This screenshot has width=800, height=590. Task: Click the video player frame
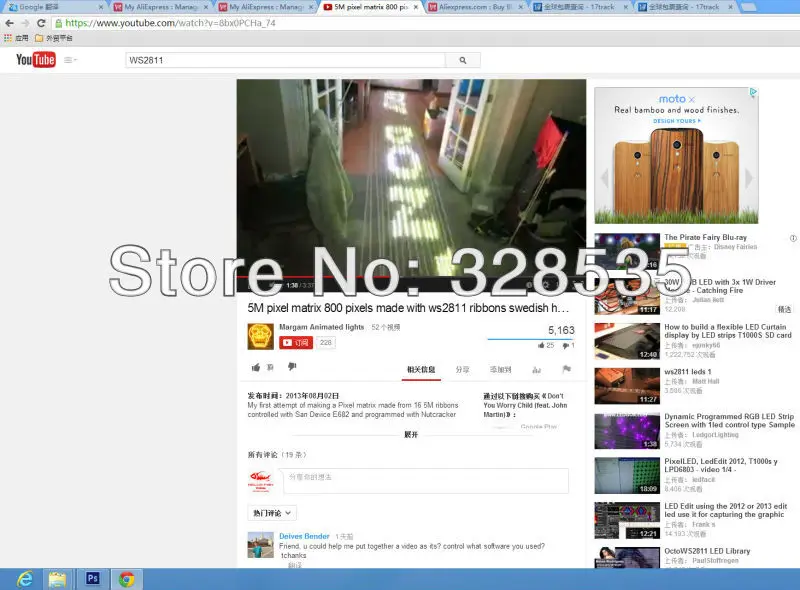[x=411, y=179]
